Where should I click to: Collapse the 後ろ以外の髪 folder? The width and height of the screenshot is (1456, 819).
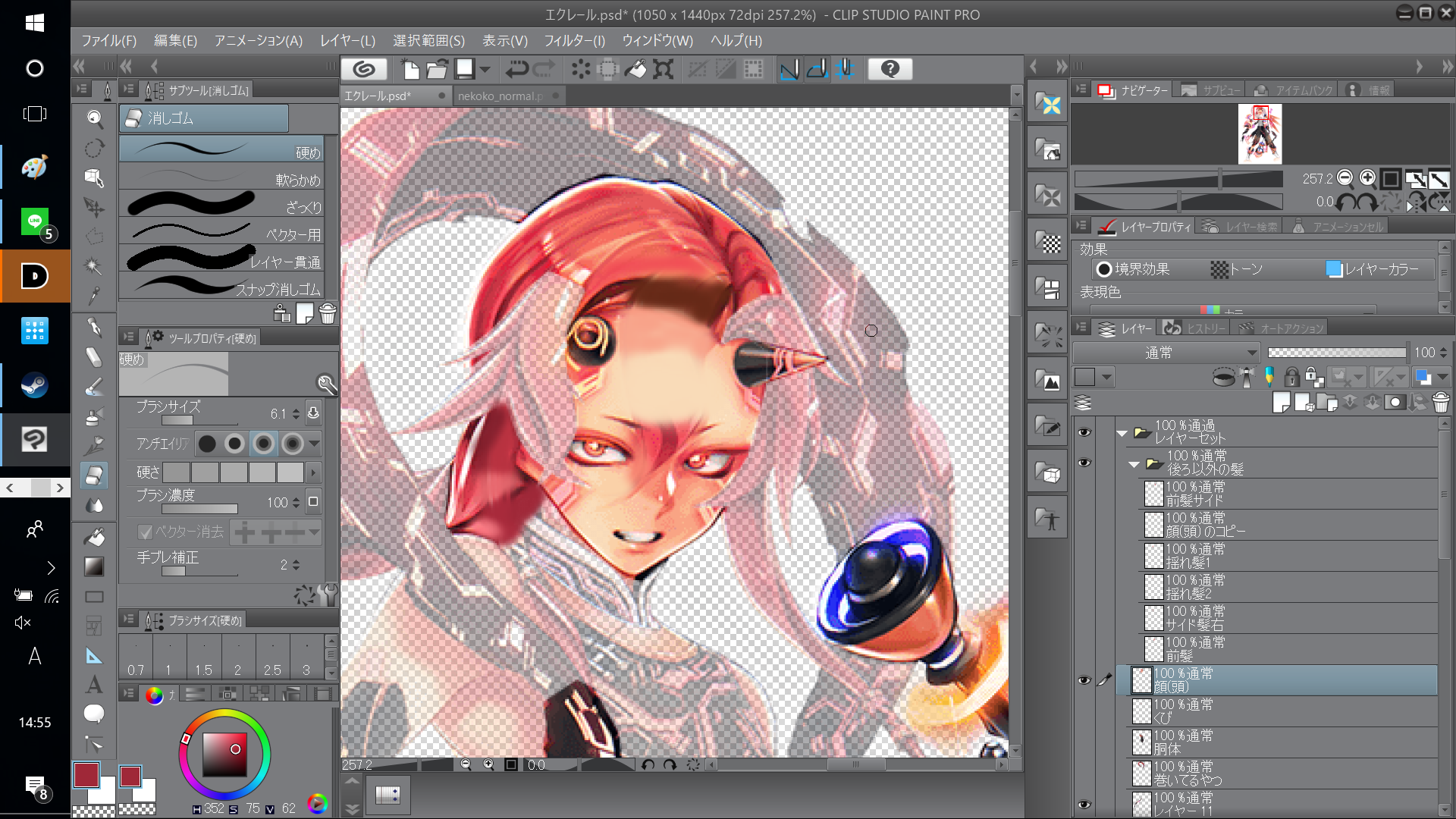[1134, 464]
